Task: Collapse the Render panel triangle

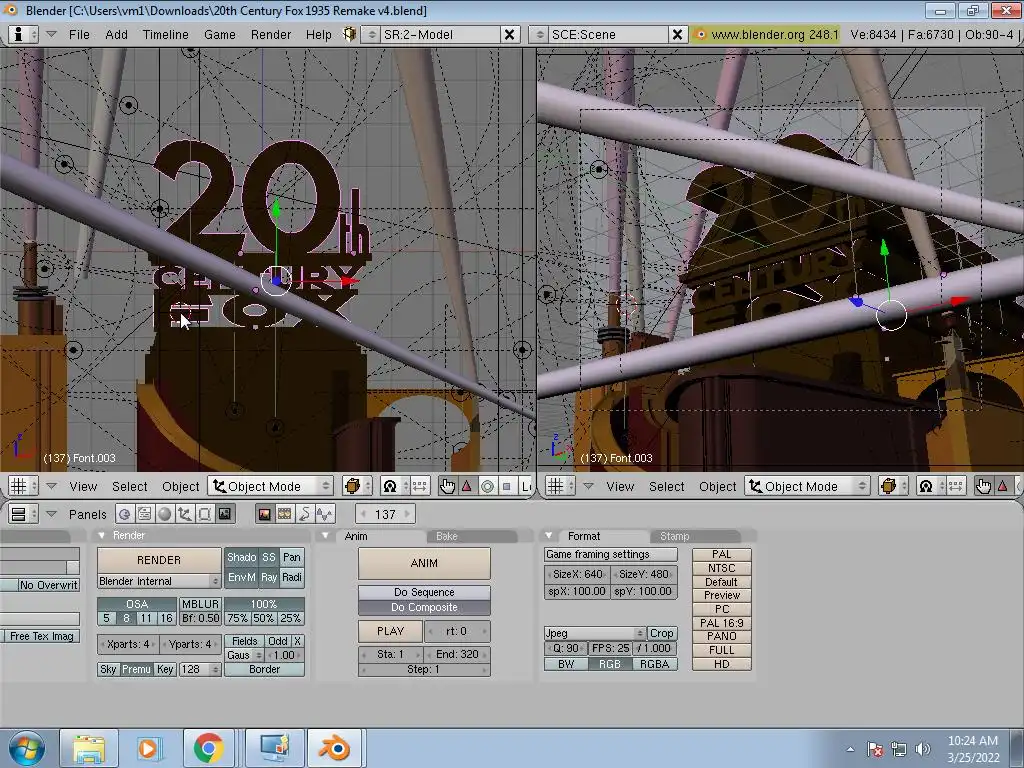Action: tap(101, 536)
